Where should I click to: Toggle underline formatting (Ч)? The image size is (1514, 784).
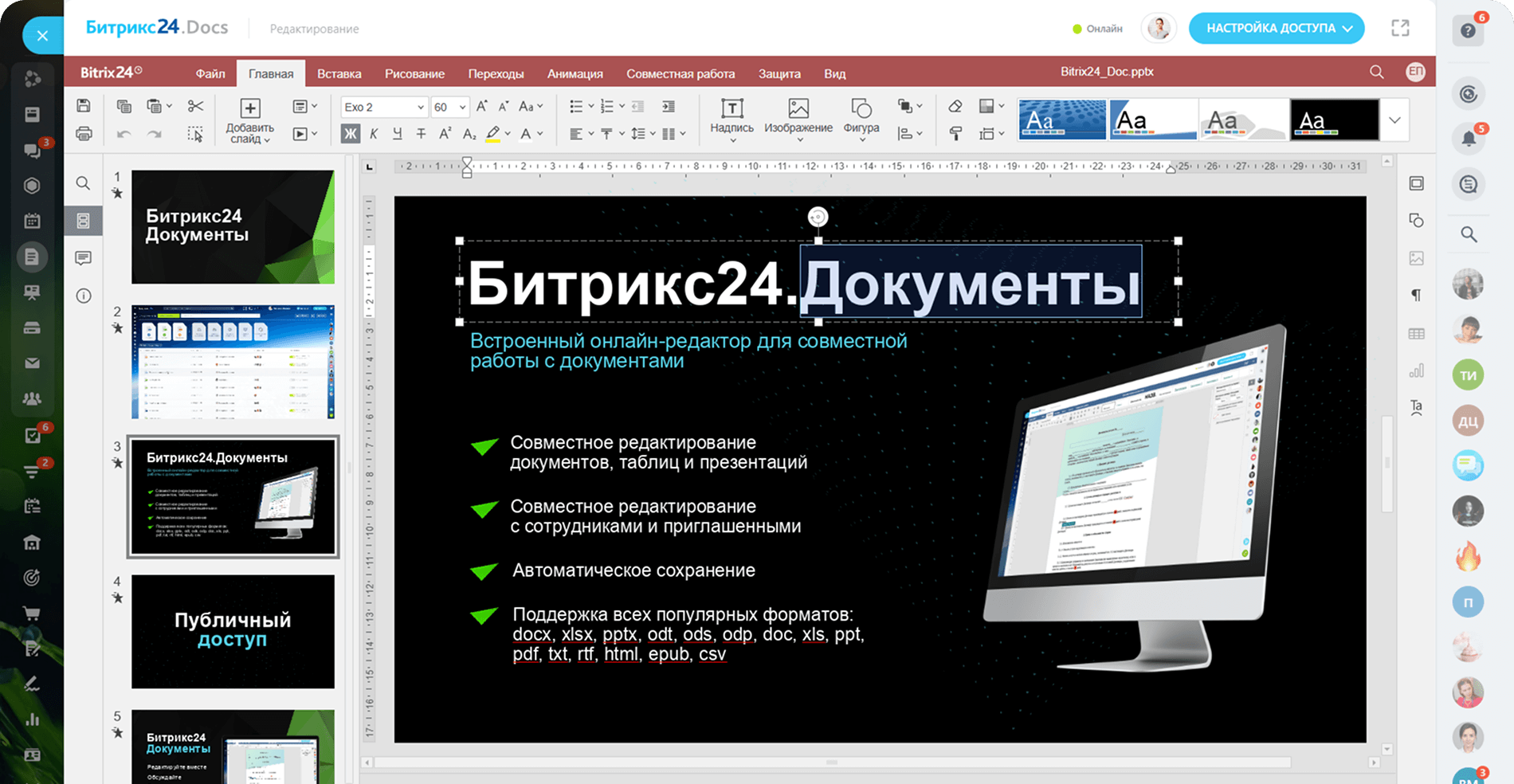397,134
